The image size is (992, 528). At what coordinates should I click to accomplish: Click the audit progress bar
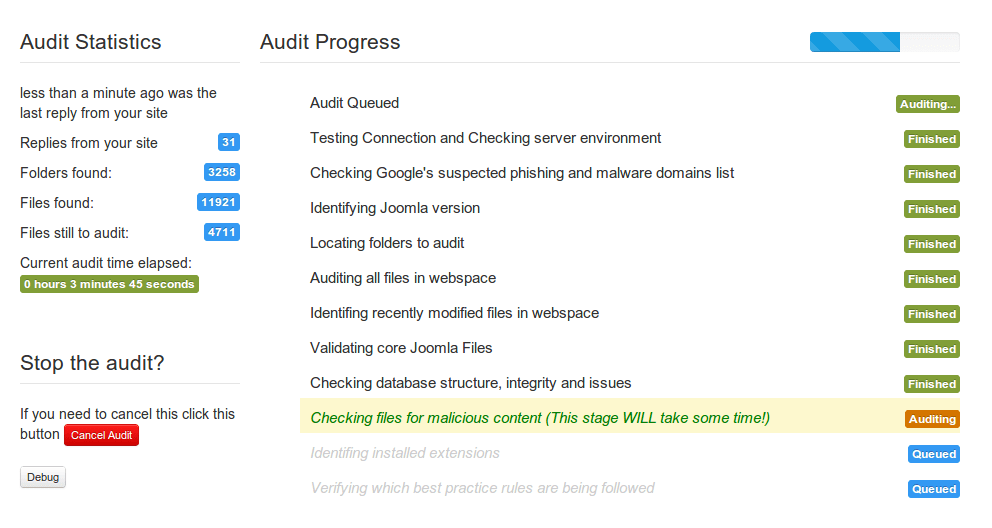(884, 42)
